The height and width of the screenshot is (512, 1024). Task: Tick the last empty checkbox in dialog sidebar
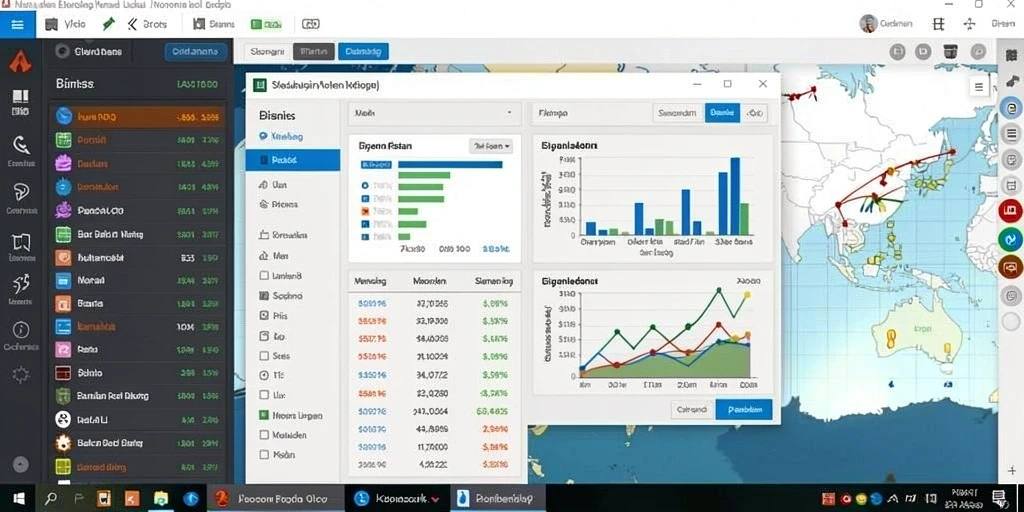tap(264, 454)
